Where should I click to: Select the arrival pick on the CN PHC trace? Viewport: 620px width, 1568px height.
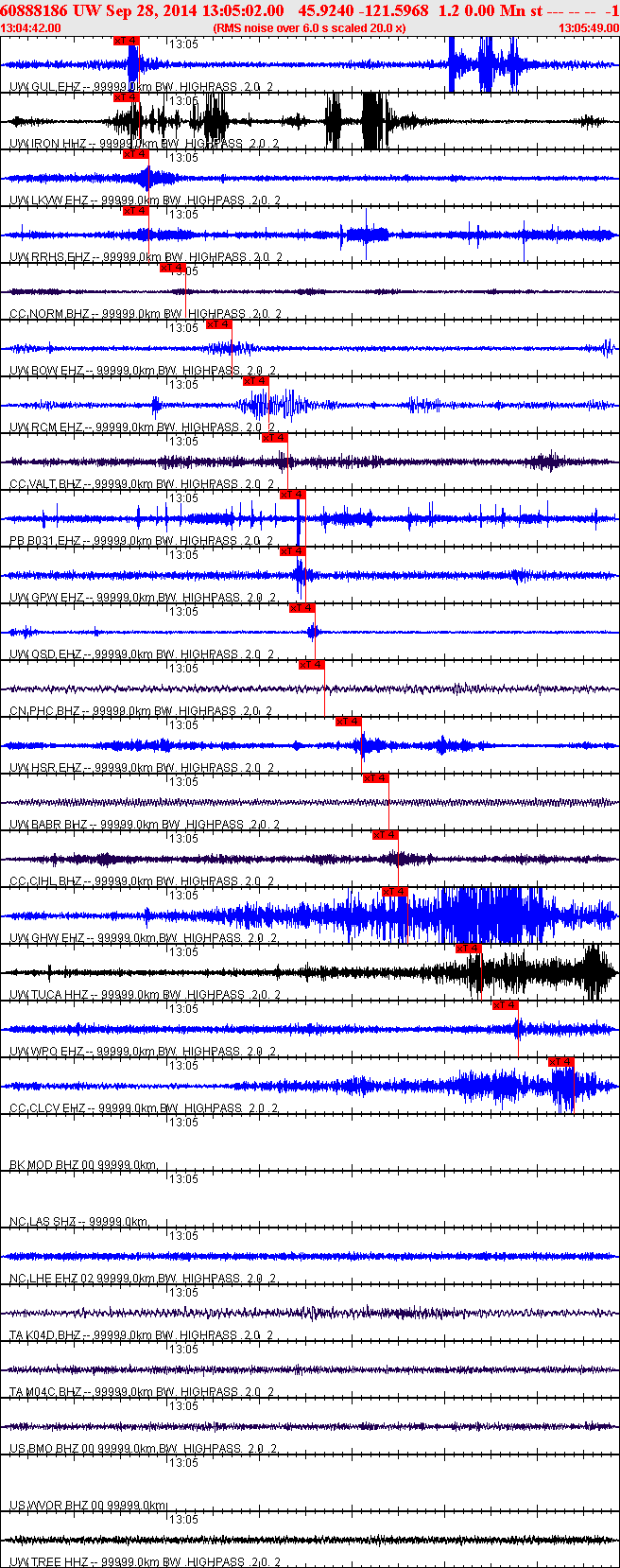[x=311, y=665]
